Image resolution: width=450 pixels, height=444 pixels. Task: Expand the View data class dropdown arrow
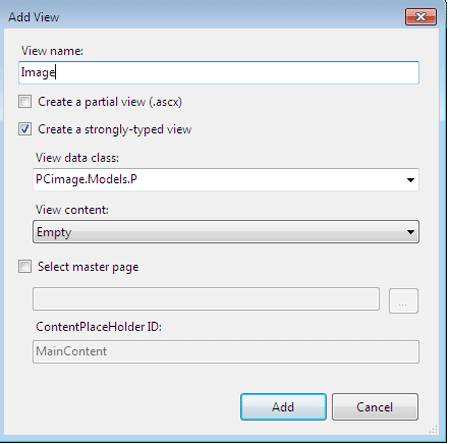pyautogui.click(x=411, y=180)
